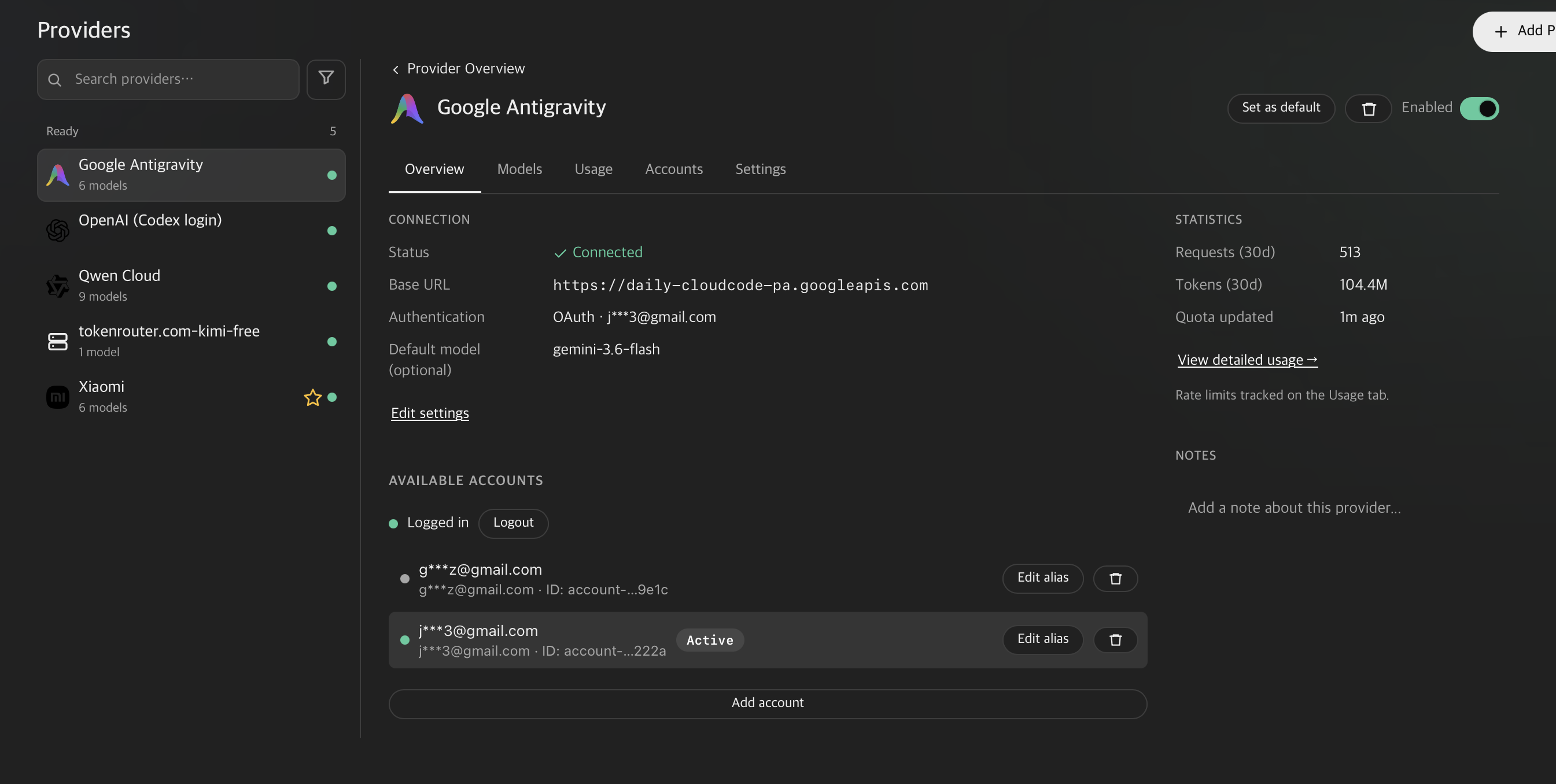Select tokenrouter.com-kimi-free provider
The width and height of the screenshot is (1556, 784).
[191, 342]
